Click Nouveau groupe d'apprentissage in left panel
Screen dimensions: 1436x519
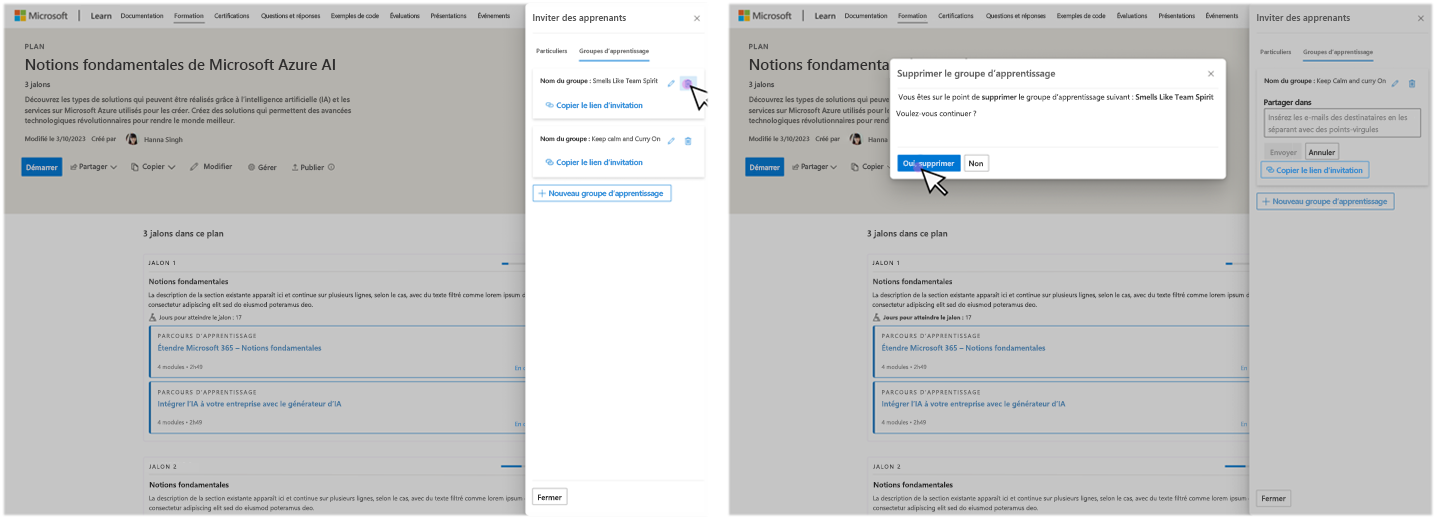pos(602,193)
